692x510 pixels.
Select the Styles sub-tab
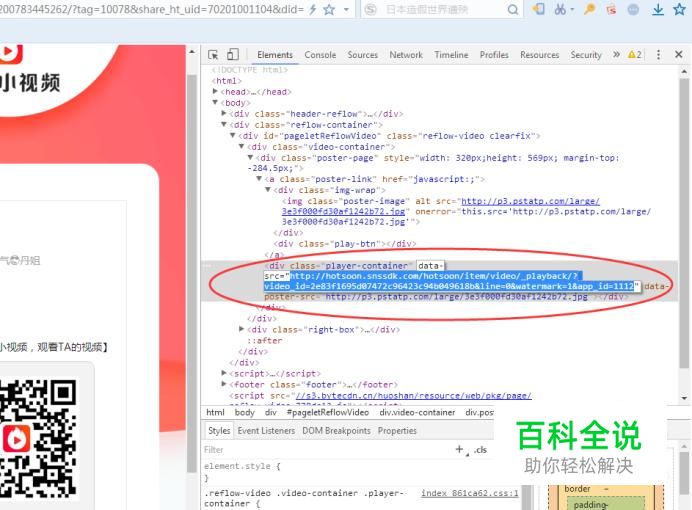click(x=219, y=431)
